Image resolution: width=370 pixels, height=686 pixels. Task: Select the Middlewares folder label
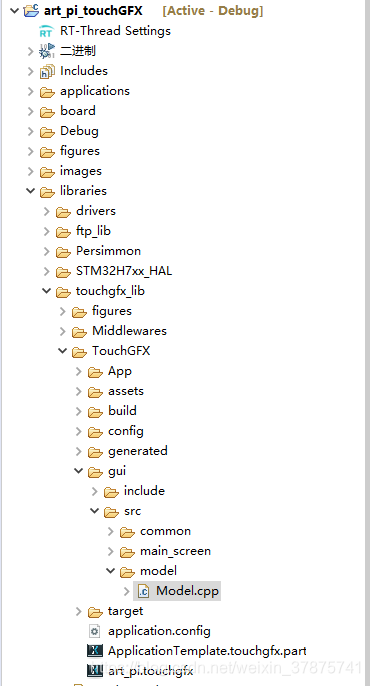pyautogui.click(x=129, y=331)
